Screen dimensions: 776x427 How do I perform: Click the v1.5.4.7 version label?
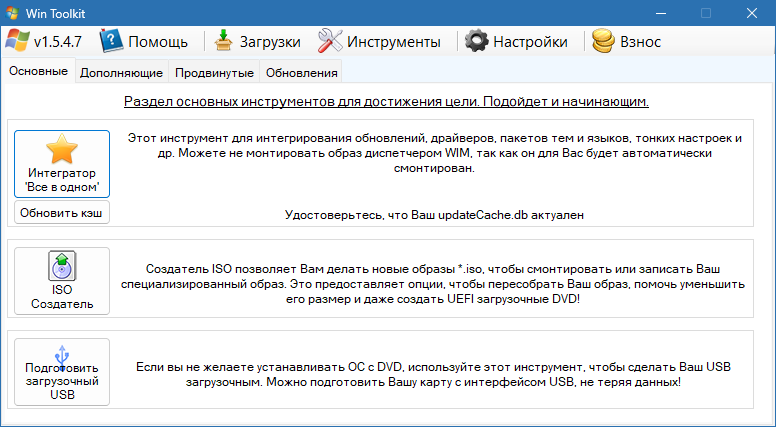(58, 42)
